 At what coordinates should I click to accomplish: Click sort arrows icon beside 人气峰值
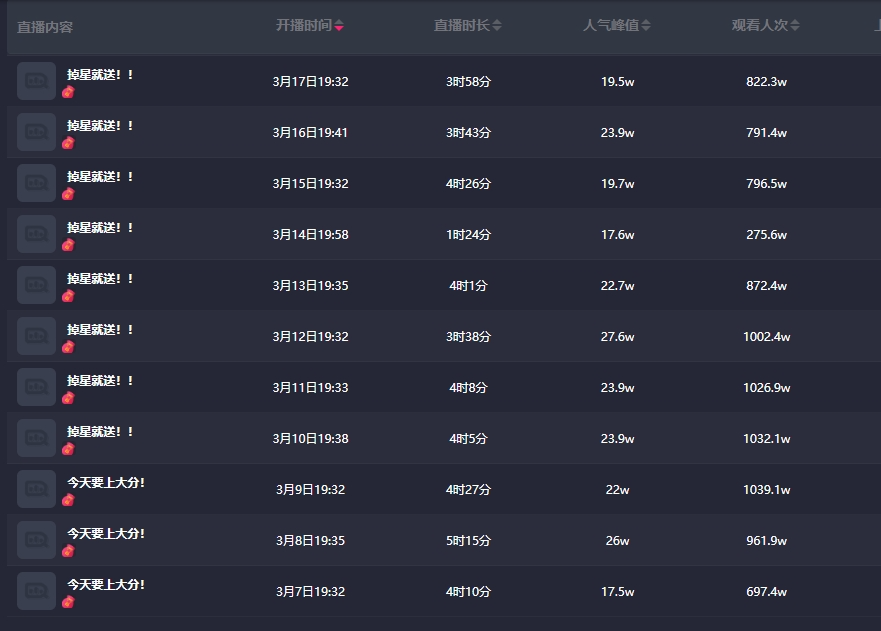tap(646, 26)
